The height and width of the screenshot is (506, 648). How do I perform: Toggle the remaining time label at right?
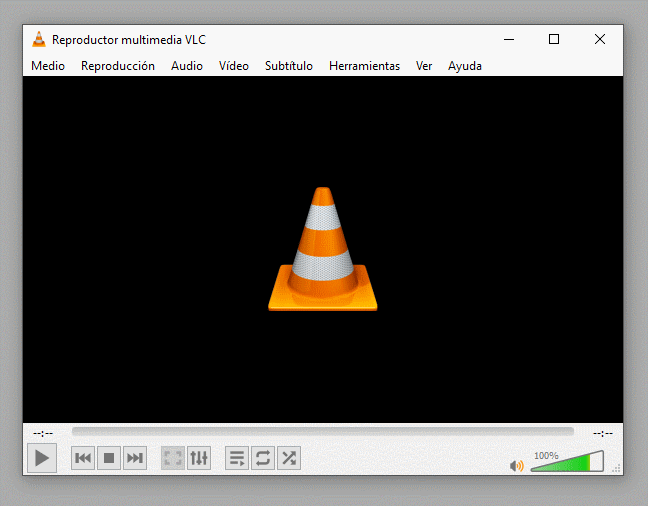[x=603, y=433]
